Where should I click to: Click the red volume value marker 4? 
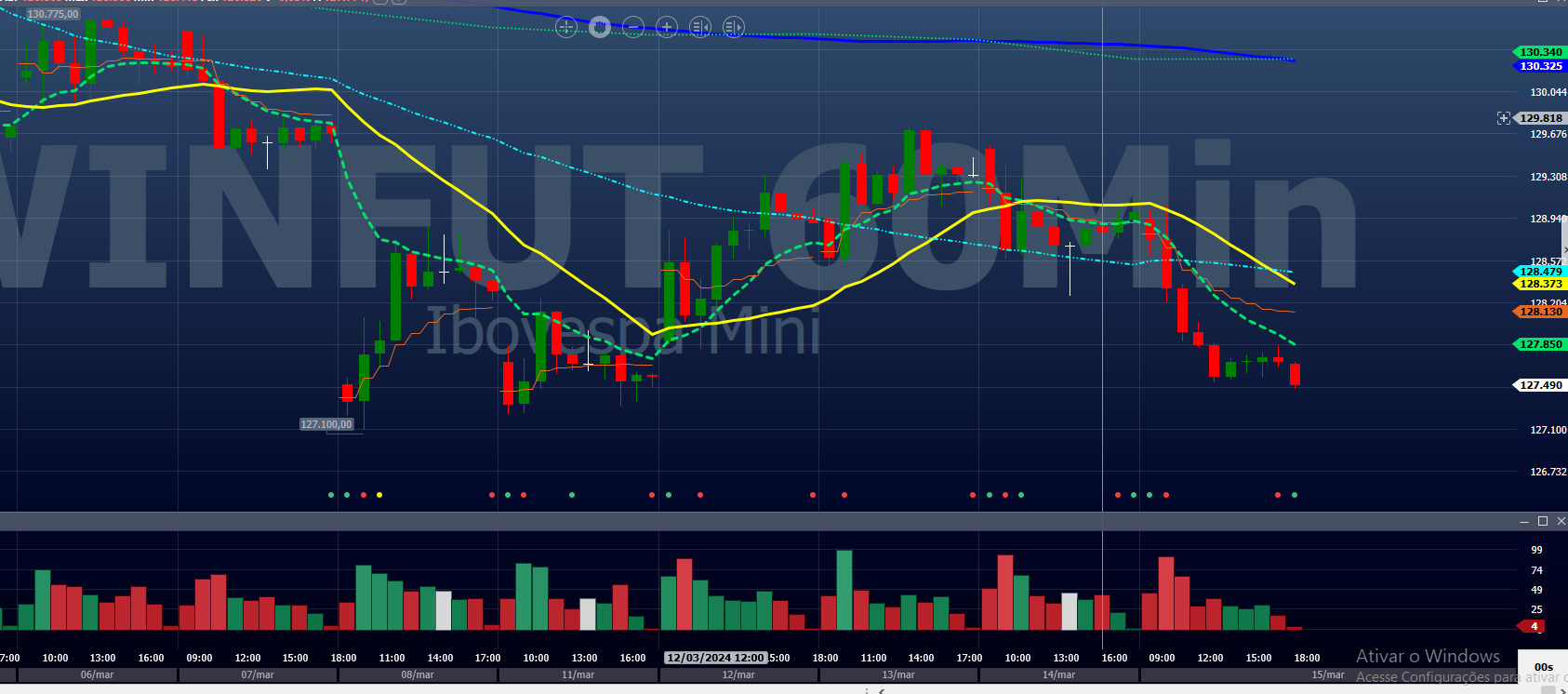(x=1534, y=626)
